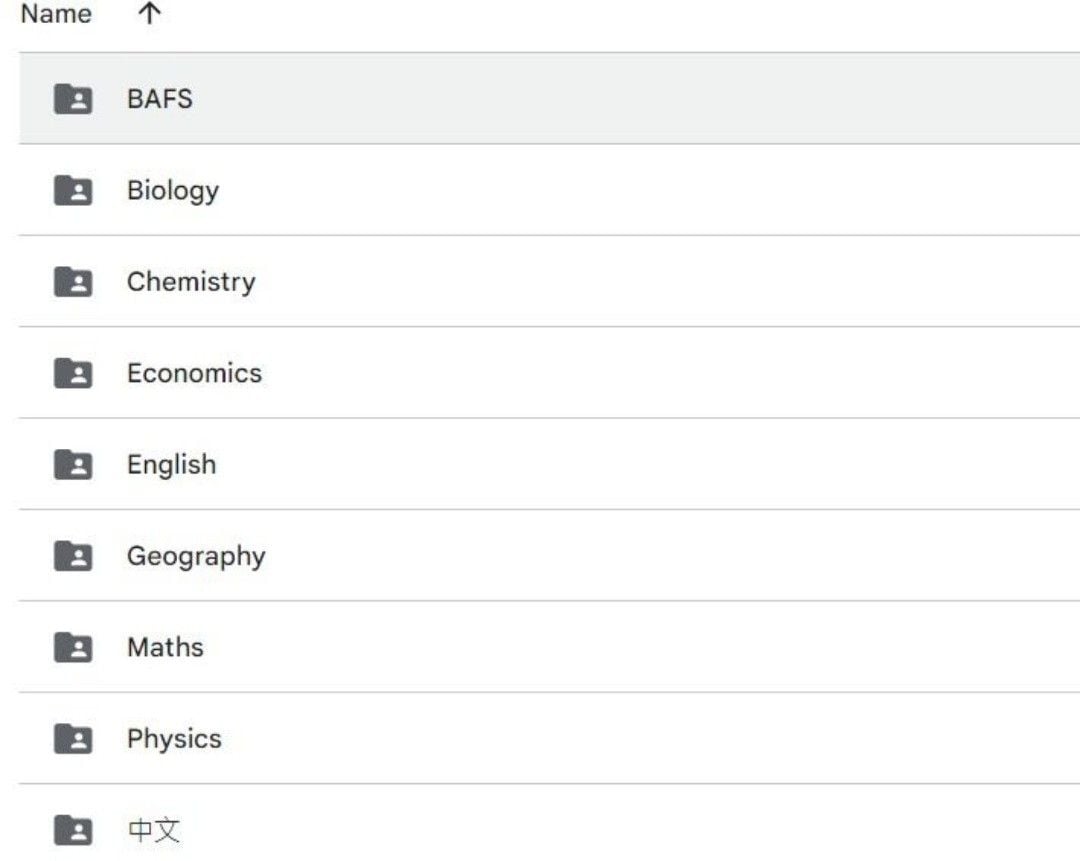Viewport: 1080px width, 861px height.
Task: Reverse sort order with the up arrow
Action: [x=149, y=14]
